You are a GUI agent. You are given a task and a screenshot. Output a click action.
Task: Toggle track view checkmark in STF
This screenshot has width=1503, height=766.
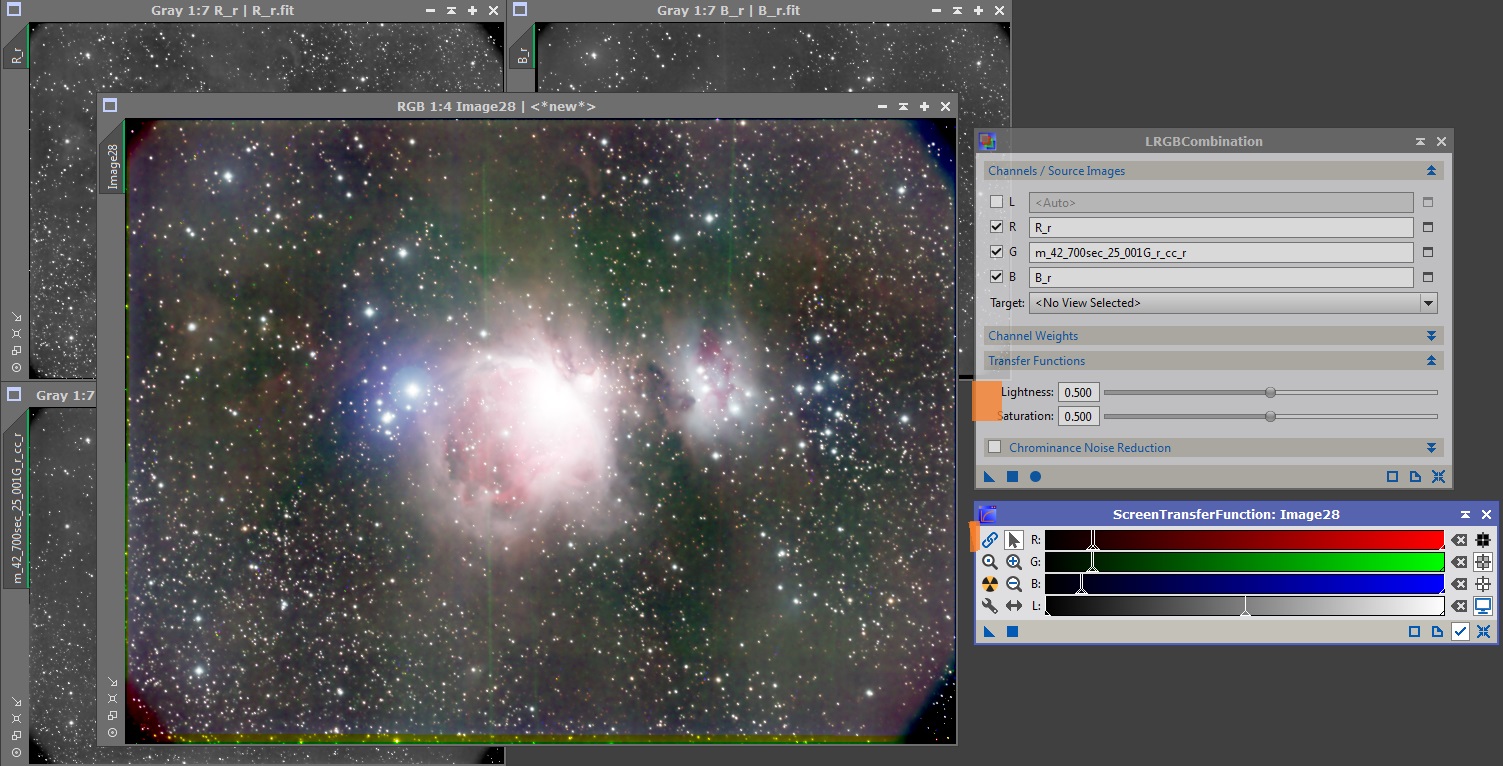click(x=1460, y=632)
